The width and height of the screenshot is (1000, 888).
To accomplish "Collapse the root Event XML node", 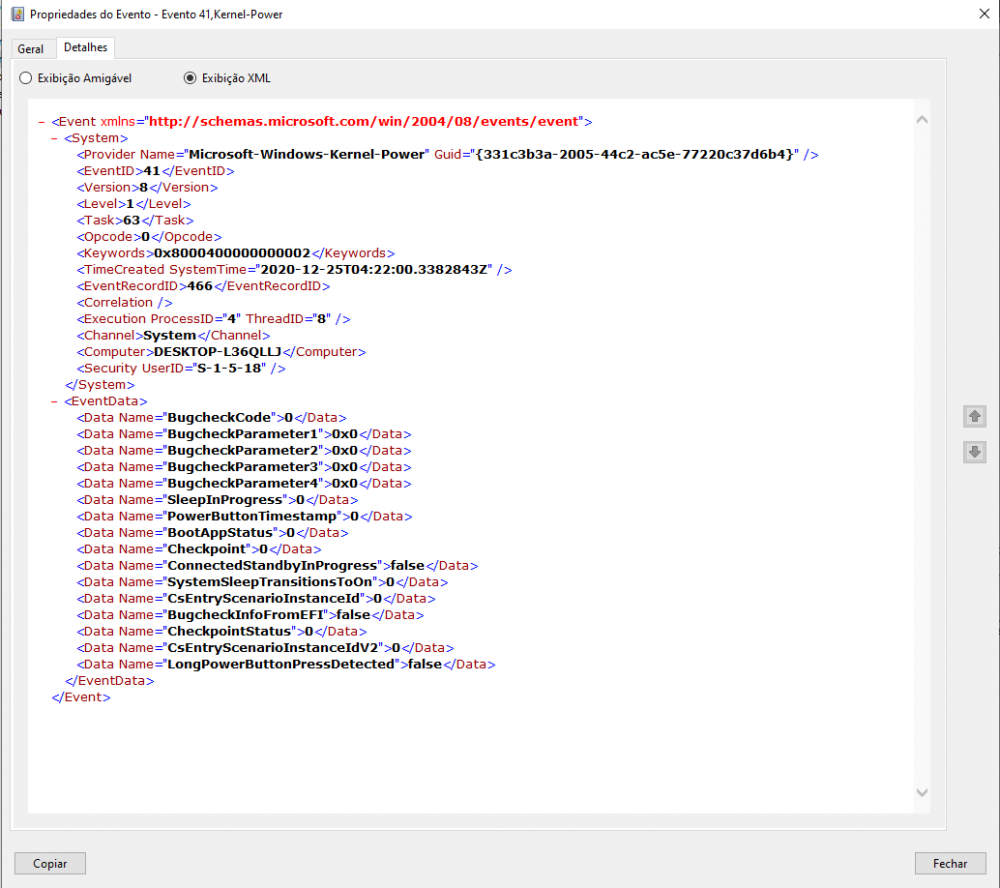I will pos(41,122).
